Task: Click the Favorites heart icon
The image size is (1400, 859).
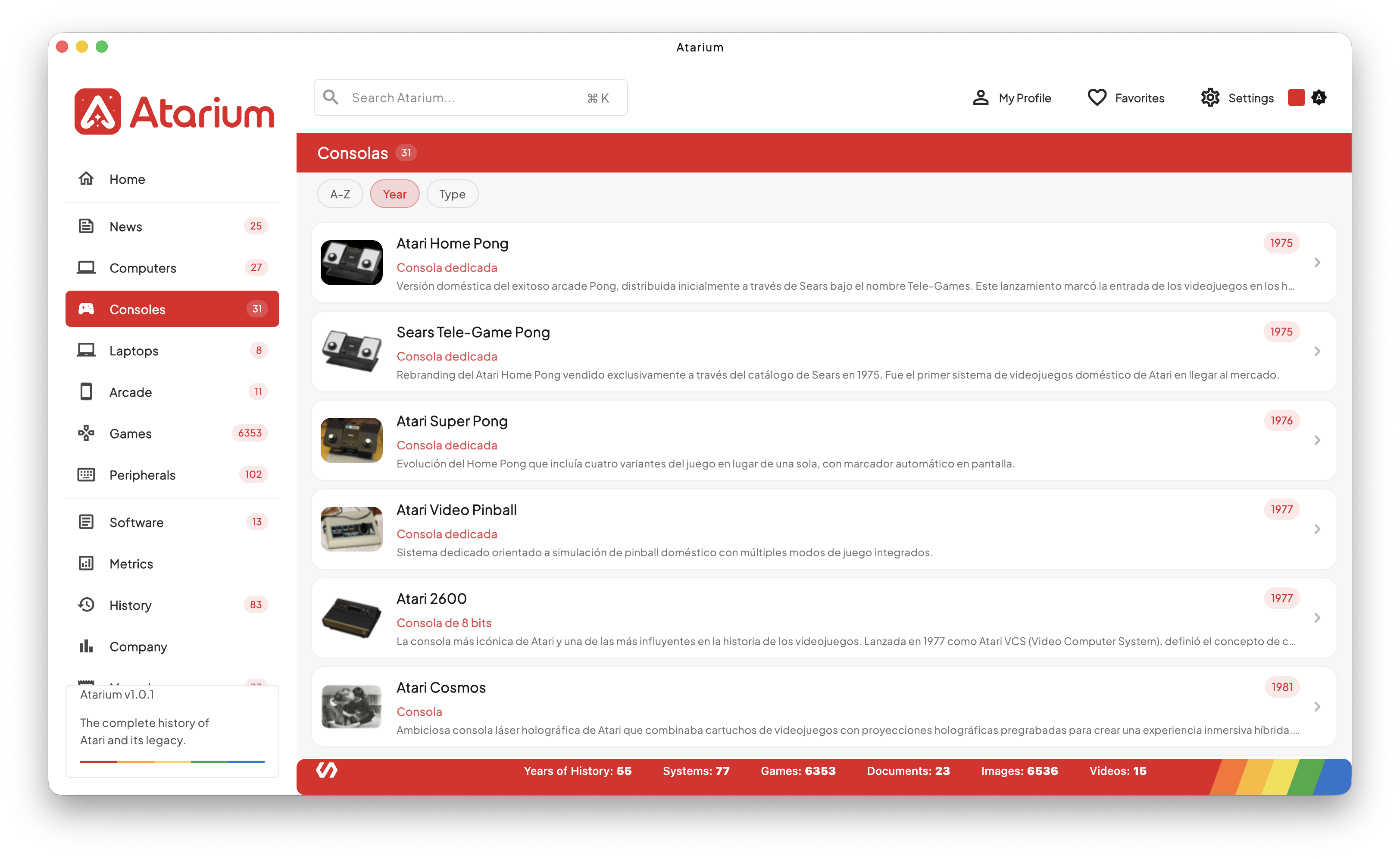Action: click(1097, 98)
